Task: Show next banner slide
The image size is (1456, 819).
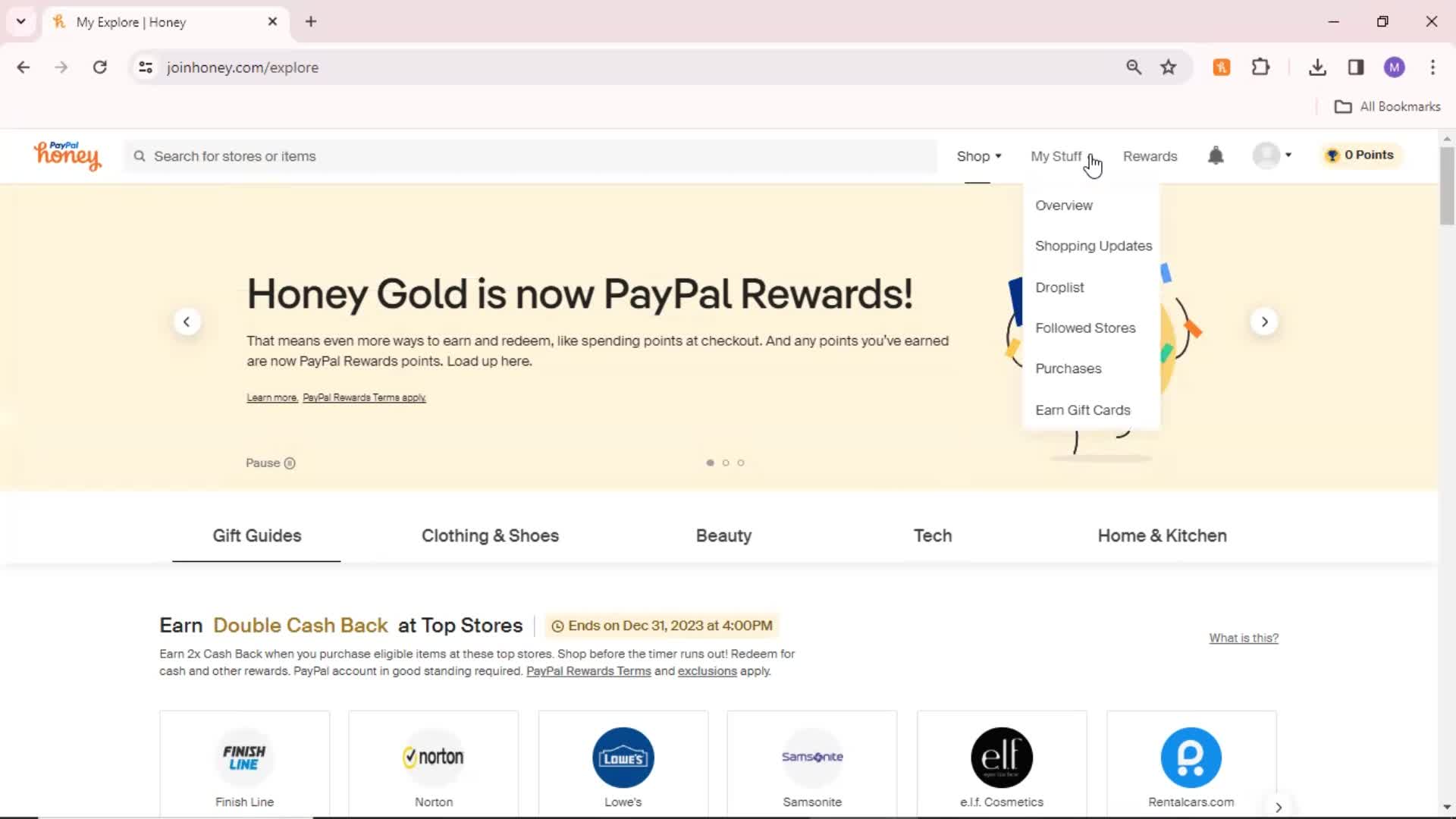Action: coord(1264,322)
